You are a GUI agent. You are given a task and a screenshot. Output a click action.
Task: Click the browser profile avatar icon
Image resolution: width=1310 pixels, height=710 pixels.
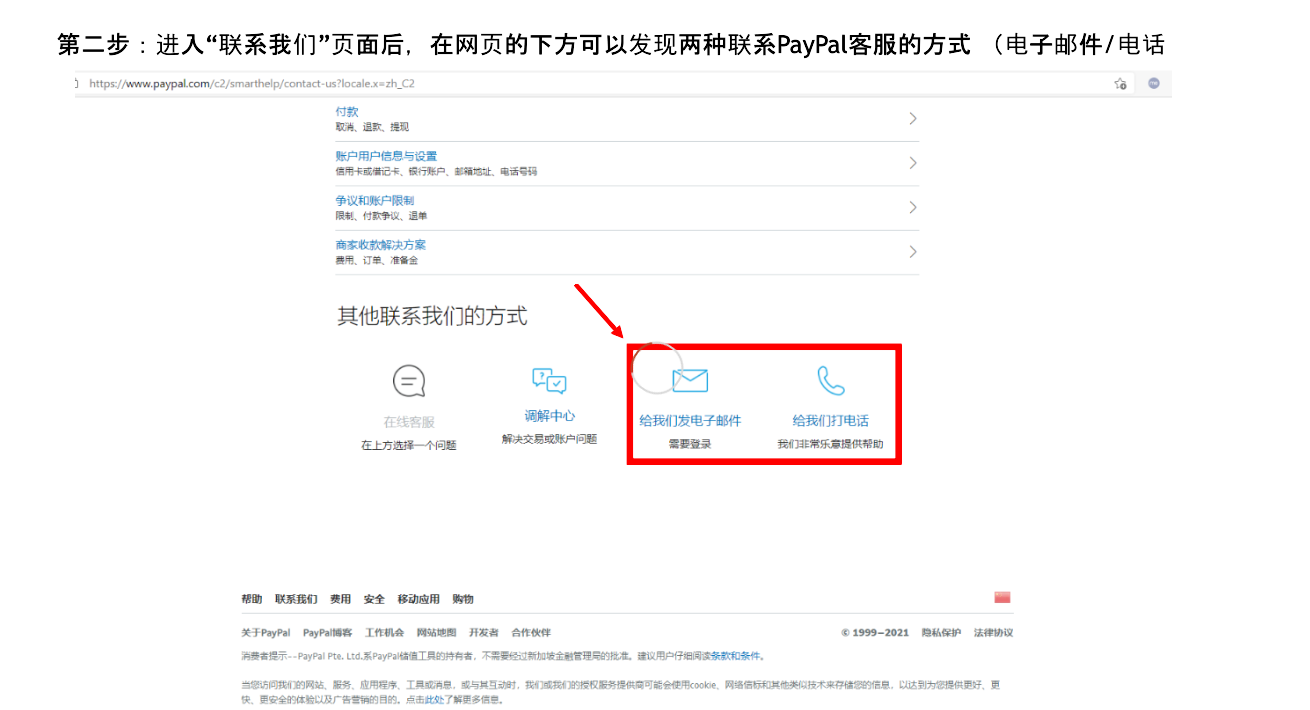[1154, 84]
